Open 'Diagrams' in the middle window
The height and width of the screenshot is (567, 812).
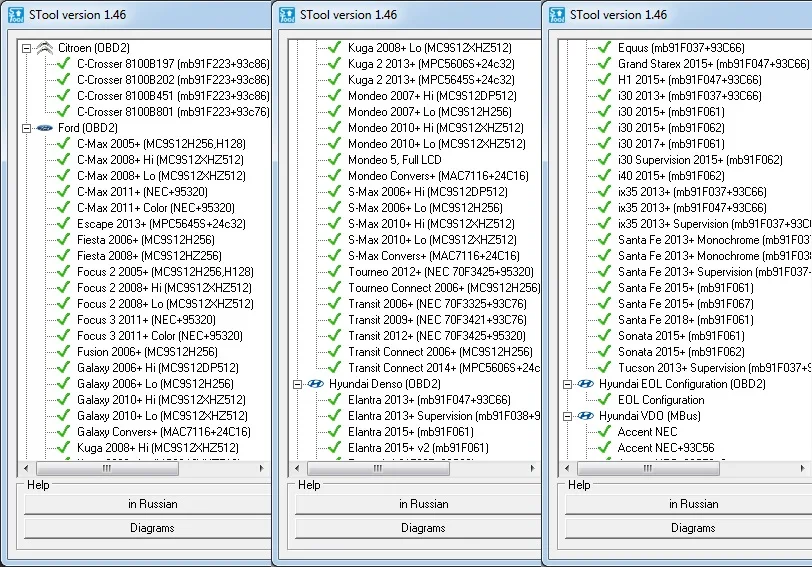pyautogui.click(x=418, y=528)
